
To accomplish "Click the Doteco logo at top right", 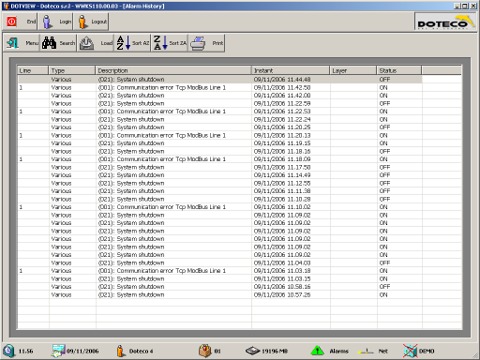I will click(x=445, y=22).
